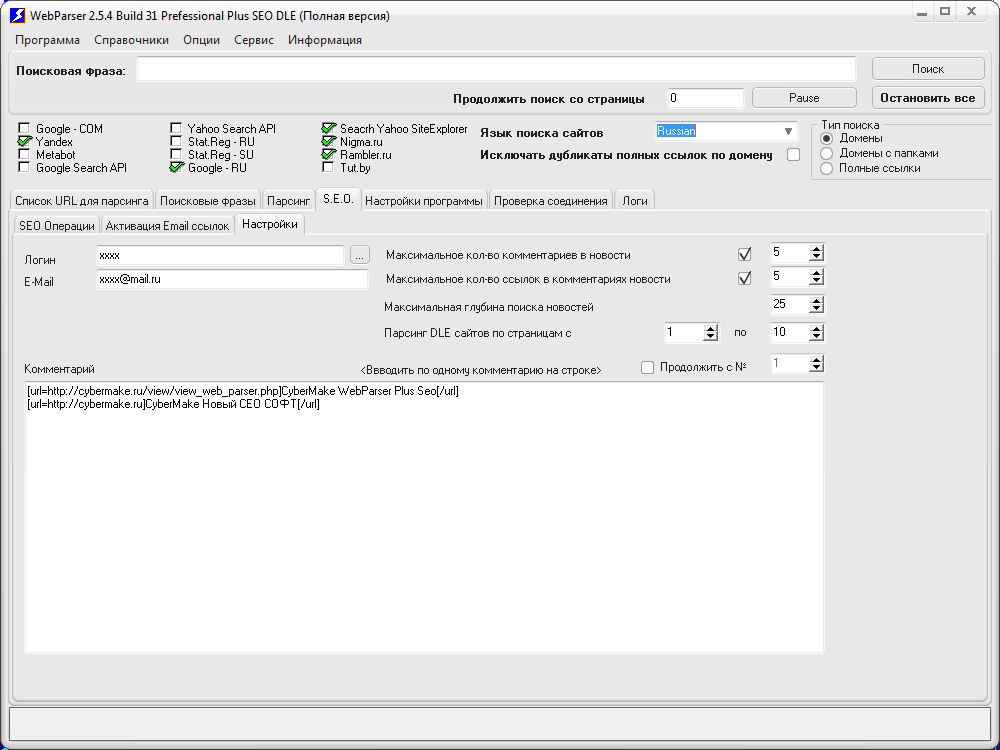Select the Домены radio button
This screenshot has height=750, width=1000.
click(827, 138)
